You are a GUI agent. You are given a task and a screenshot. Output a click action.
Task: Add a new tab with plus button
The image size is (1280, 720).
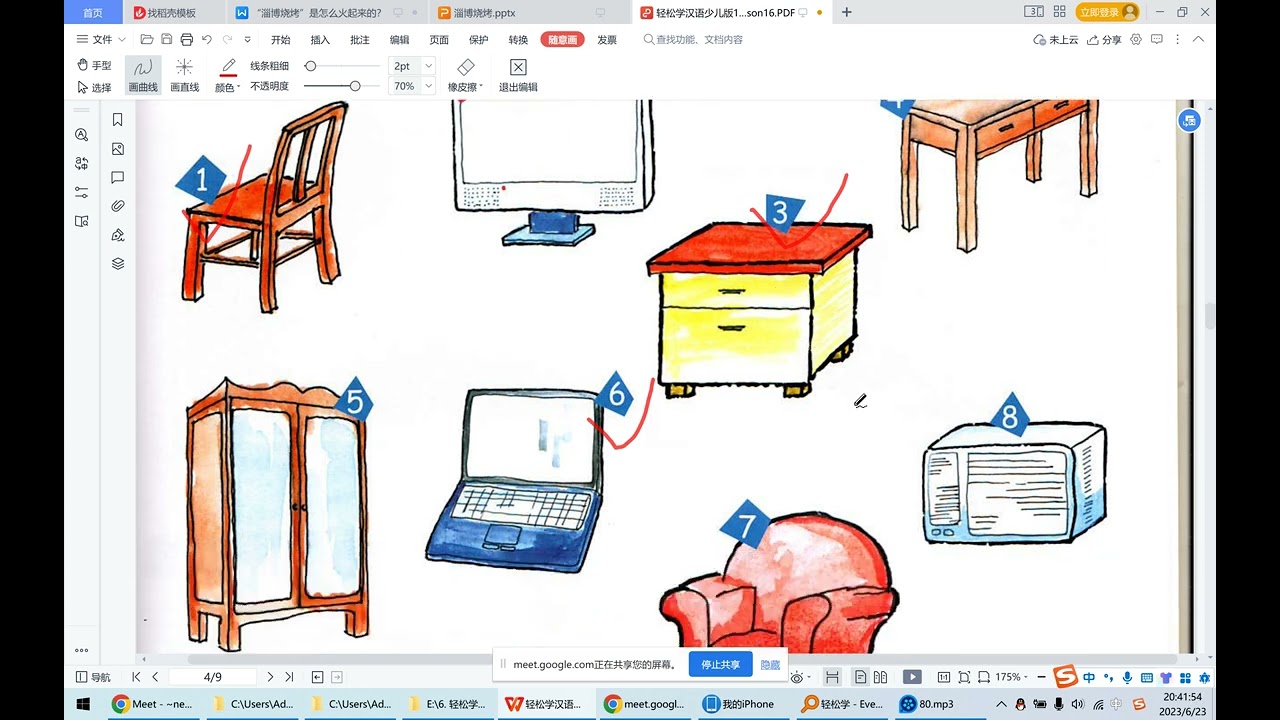tap(847, 12)
